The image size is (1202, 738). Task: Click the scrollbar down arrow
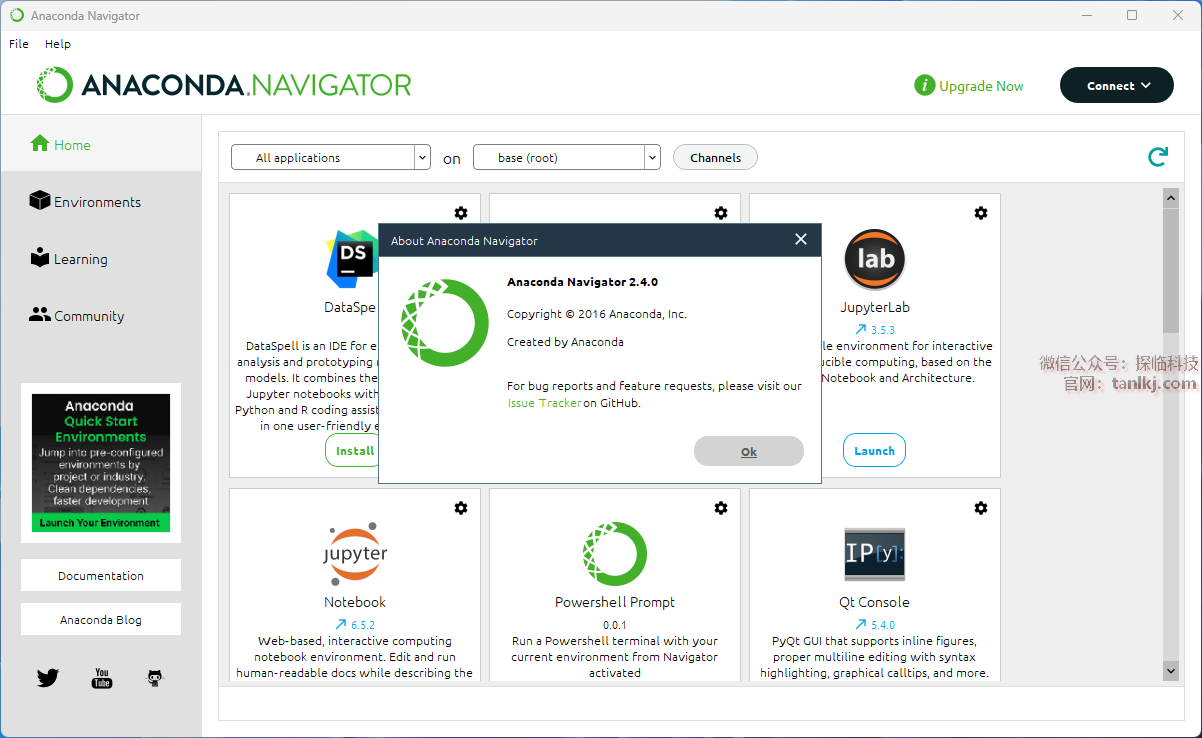pos(1171,671)
